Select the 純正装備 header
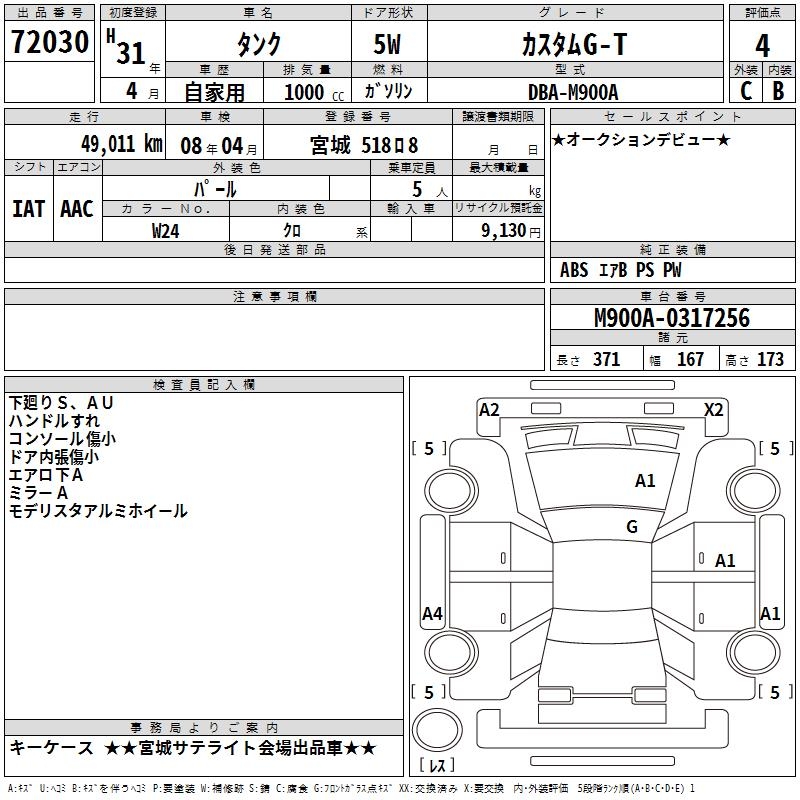The height and width of the screenshot is (800, 800). (672, 249)
